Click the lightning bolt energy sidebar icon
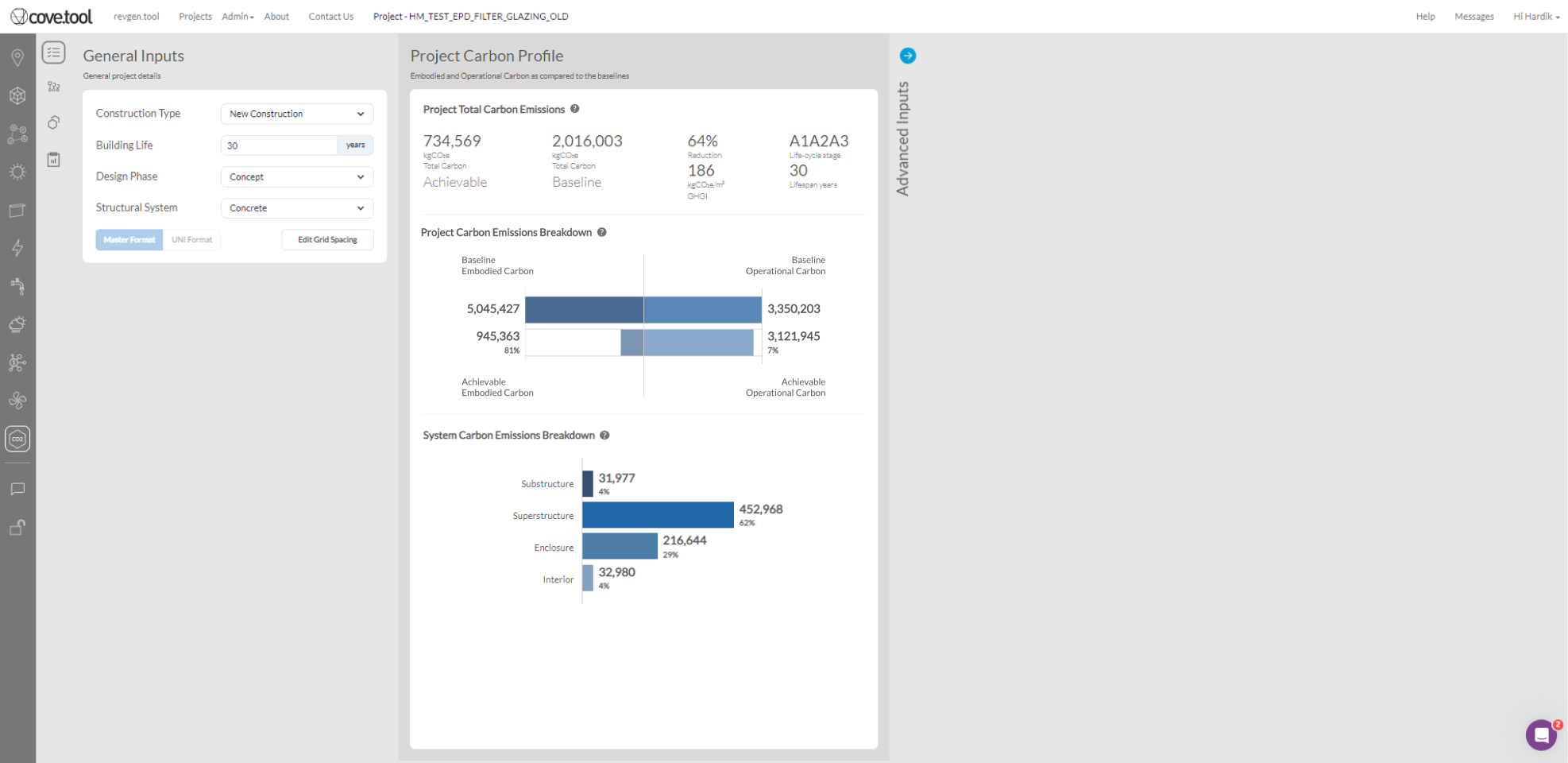The image size is (1568, 763). point(17,248)
